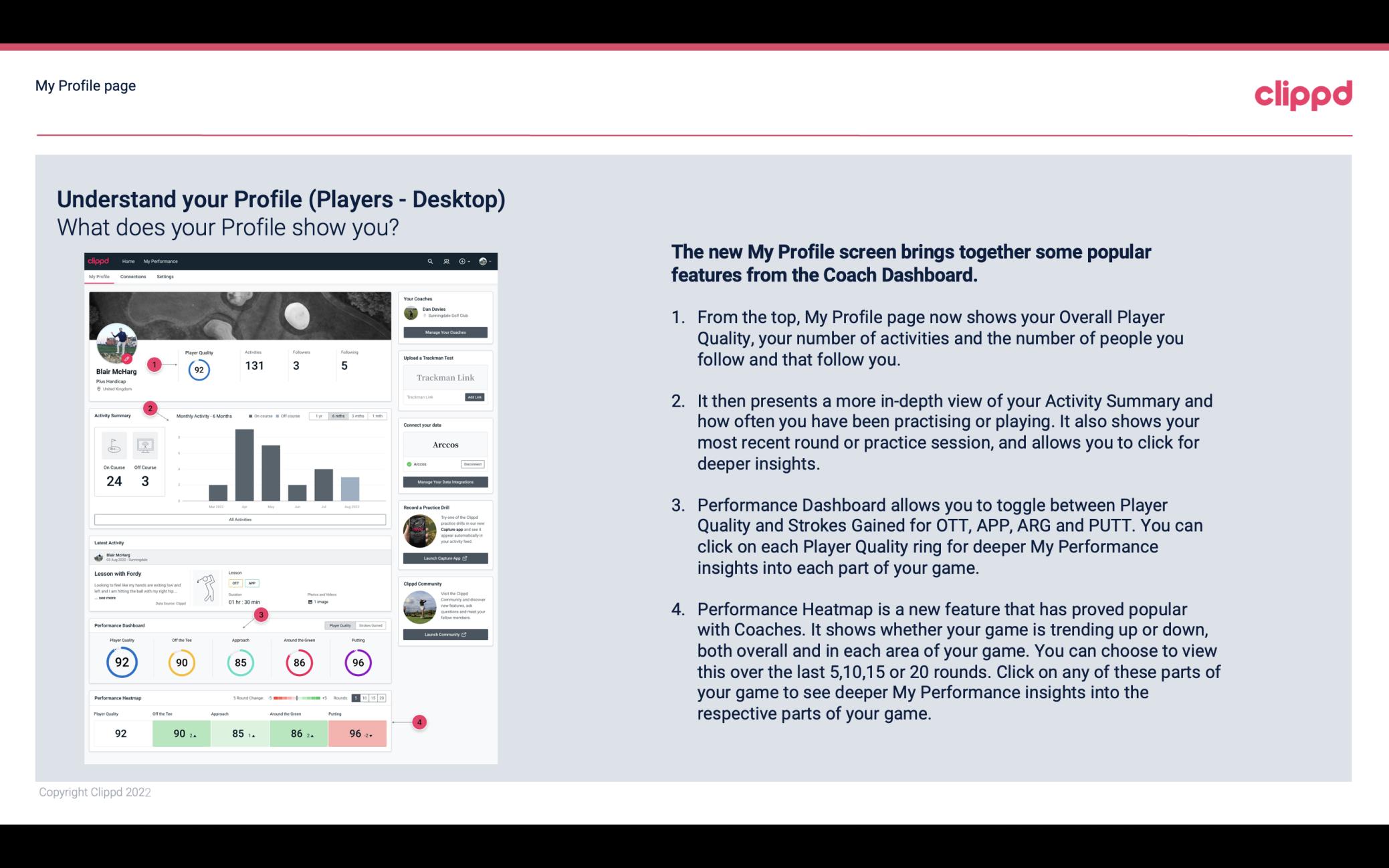
Task: Toggle 5-round Performance Heatmap view
Action: (x=357, y=698)
